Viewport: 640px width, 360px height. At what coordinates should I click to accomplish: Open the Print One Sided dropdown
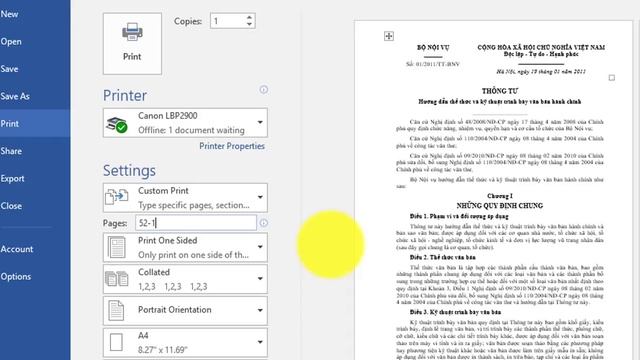point(185,247)
